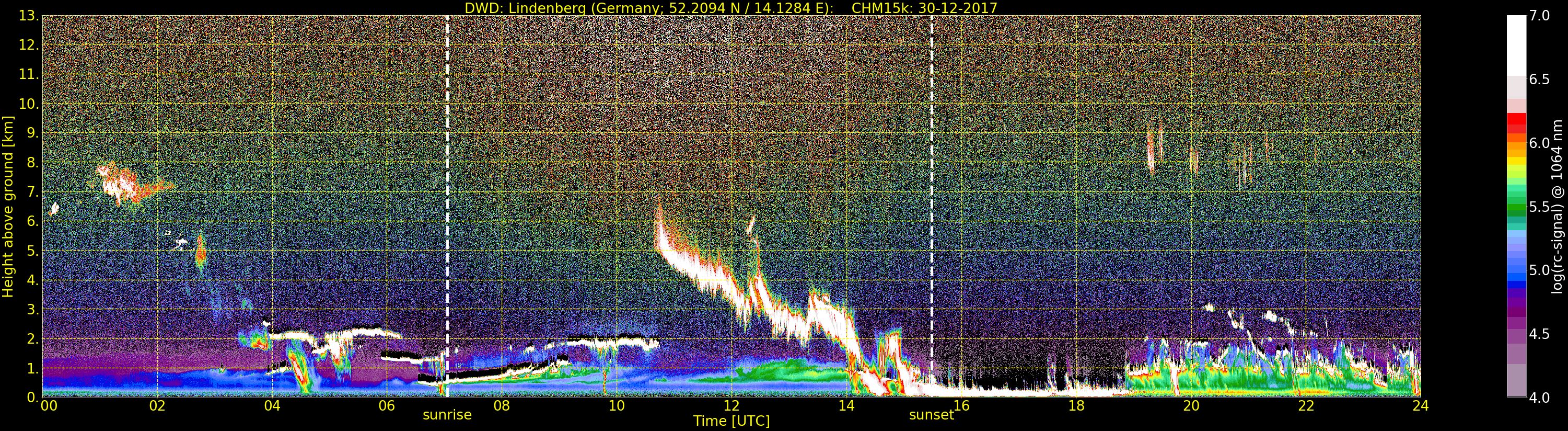Click the '24' time axis tick label
The image size is (1568, 431).
click(1421, 406)
